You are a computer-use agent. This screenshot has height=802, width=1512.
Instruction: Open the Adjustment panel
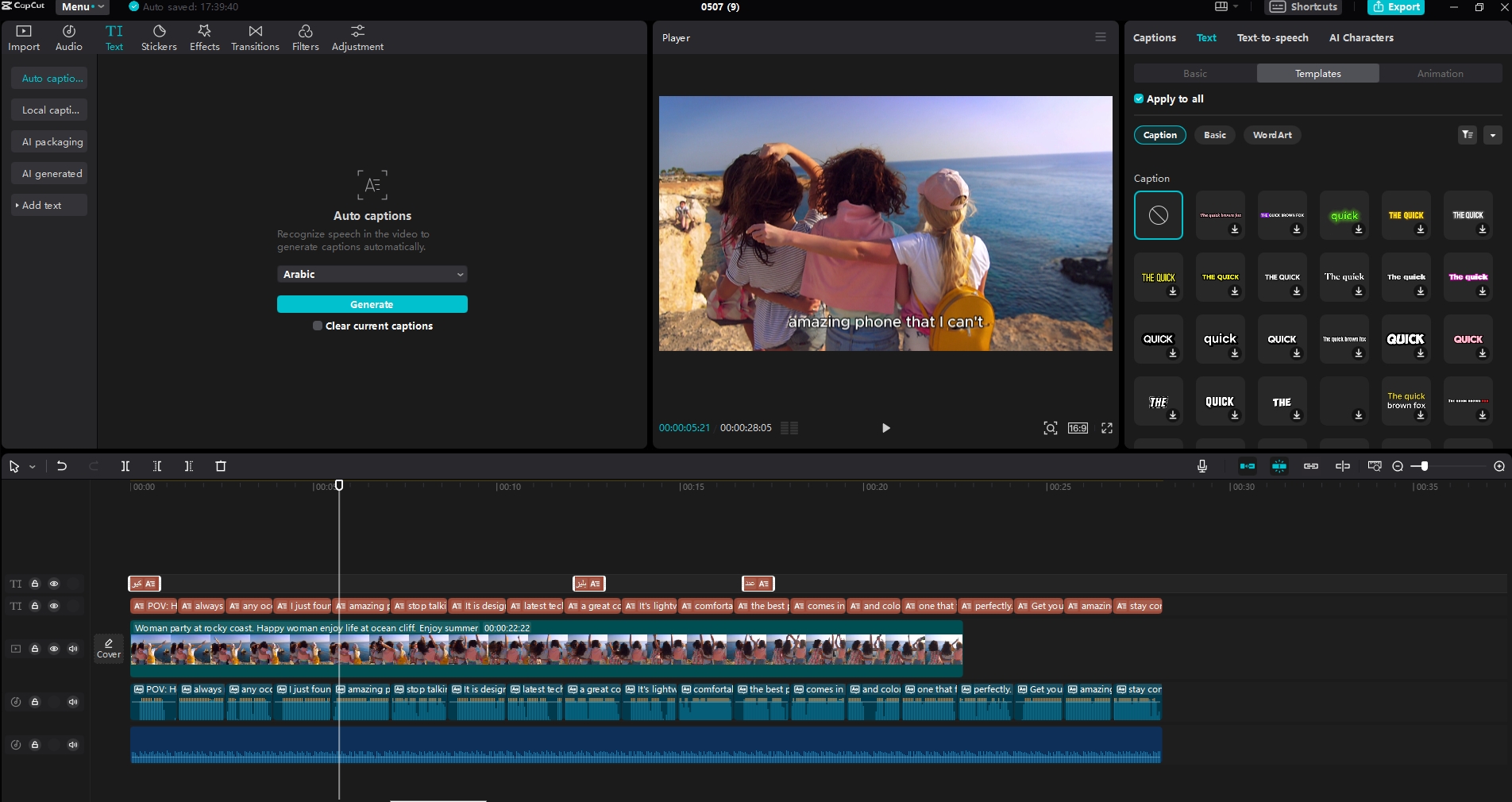click(x=357, y=37)
